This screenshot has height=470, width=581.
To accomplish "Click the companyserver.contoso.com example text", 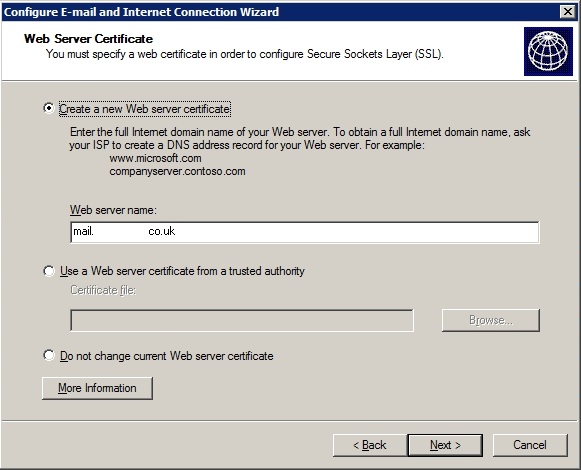I will [x=177, y=171].
